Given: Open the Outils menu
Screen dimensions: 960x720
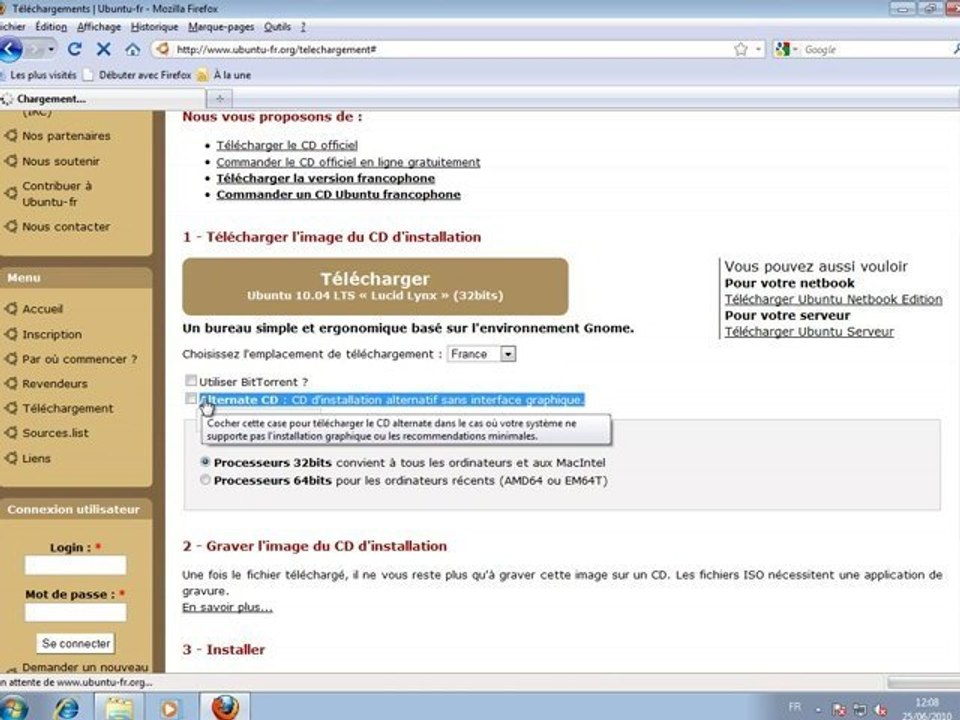Looking at the screenshot, I should click(277, 27).
